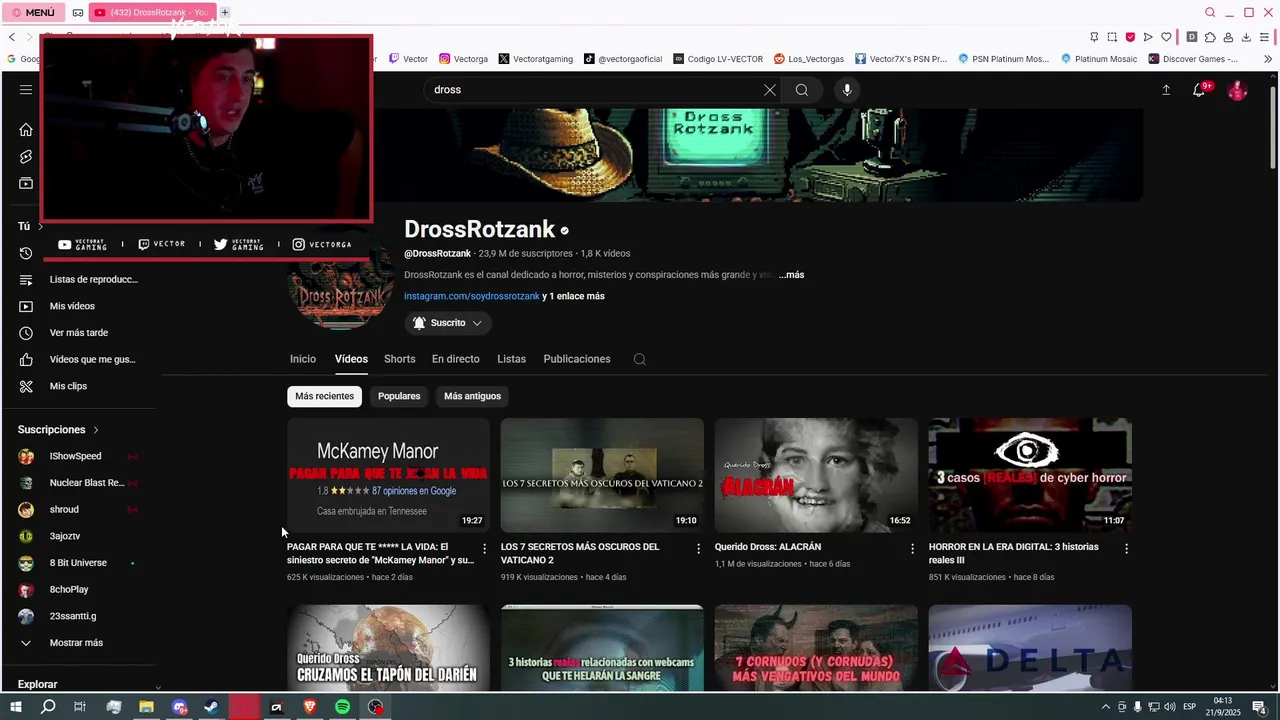Go to YouTube Home in the sidebar
The image size is (1280, 720).
tap(26, 130)
